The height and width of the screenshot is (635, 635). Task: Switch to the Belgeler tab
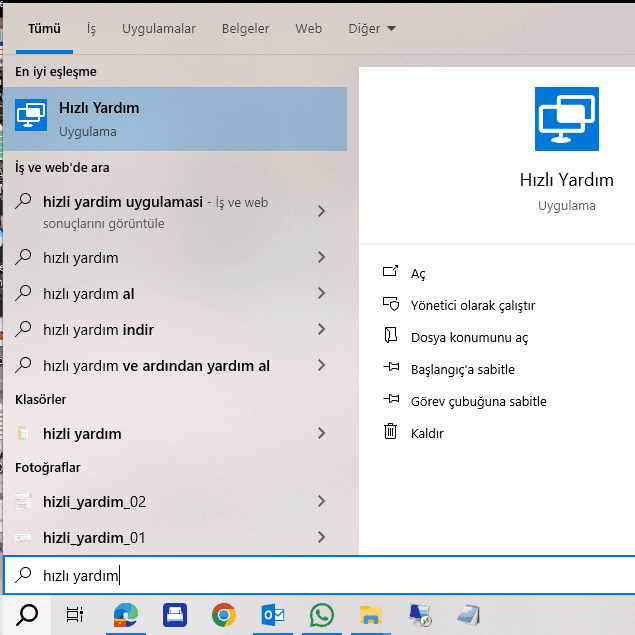[245, 29]
